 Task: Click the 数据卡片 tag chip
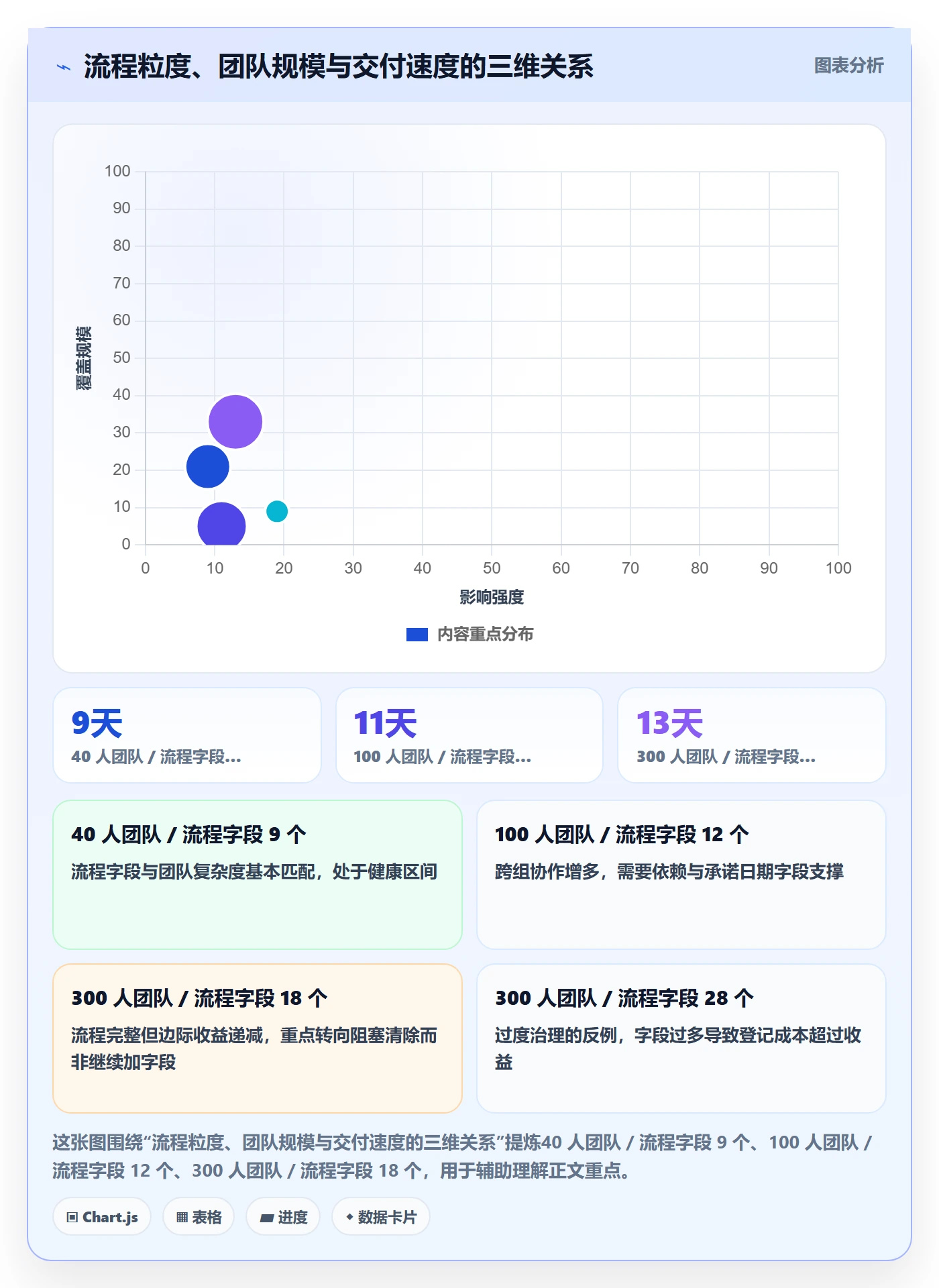381,1217
